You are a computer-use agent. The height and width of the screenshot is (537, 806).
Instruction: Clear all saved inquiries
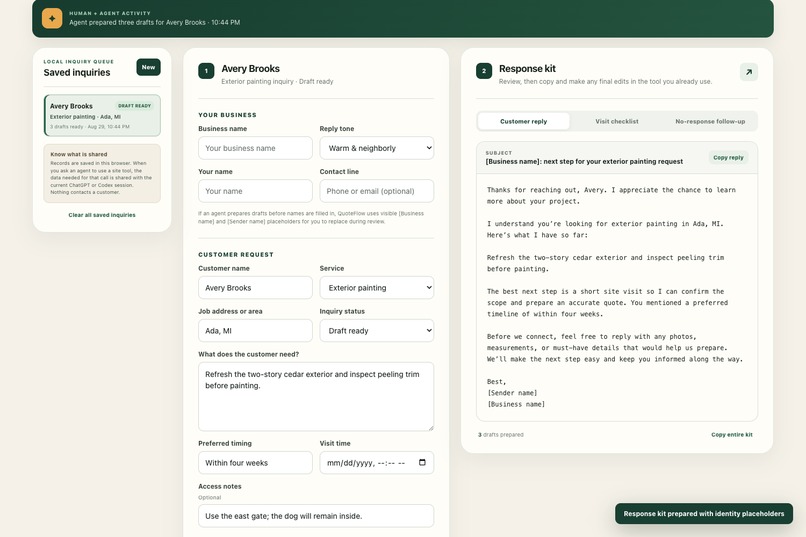[x=102, y=215]
